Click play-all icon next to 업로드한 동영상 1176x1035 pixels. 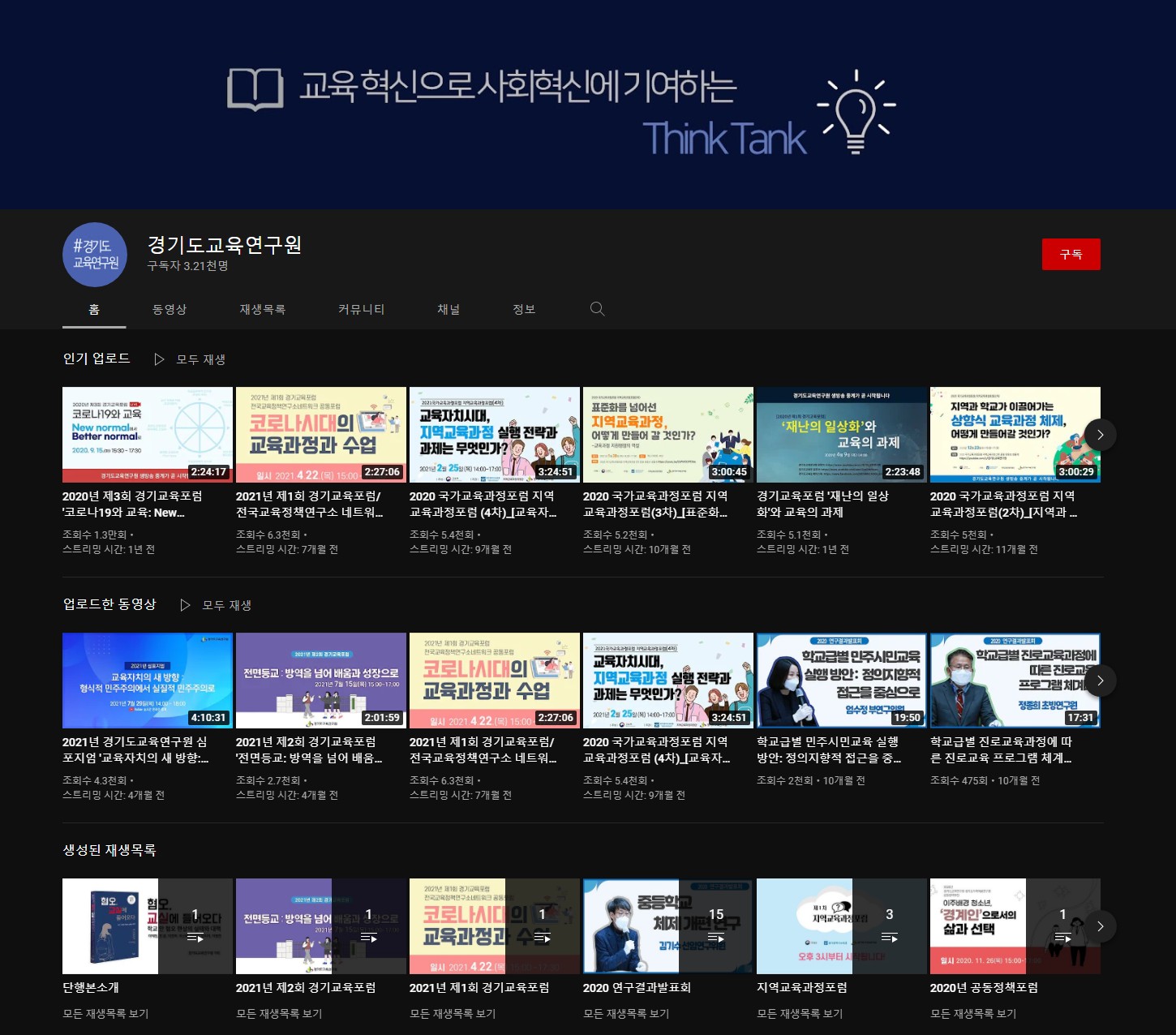185,605
